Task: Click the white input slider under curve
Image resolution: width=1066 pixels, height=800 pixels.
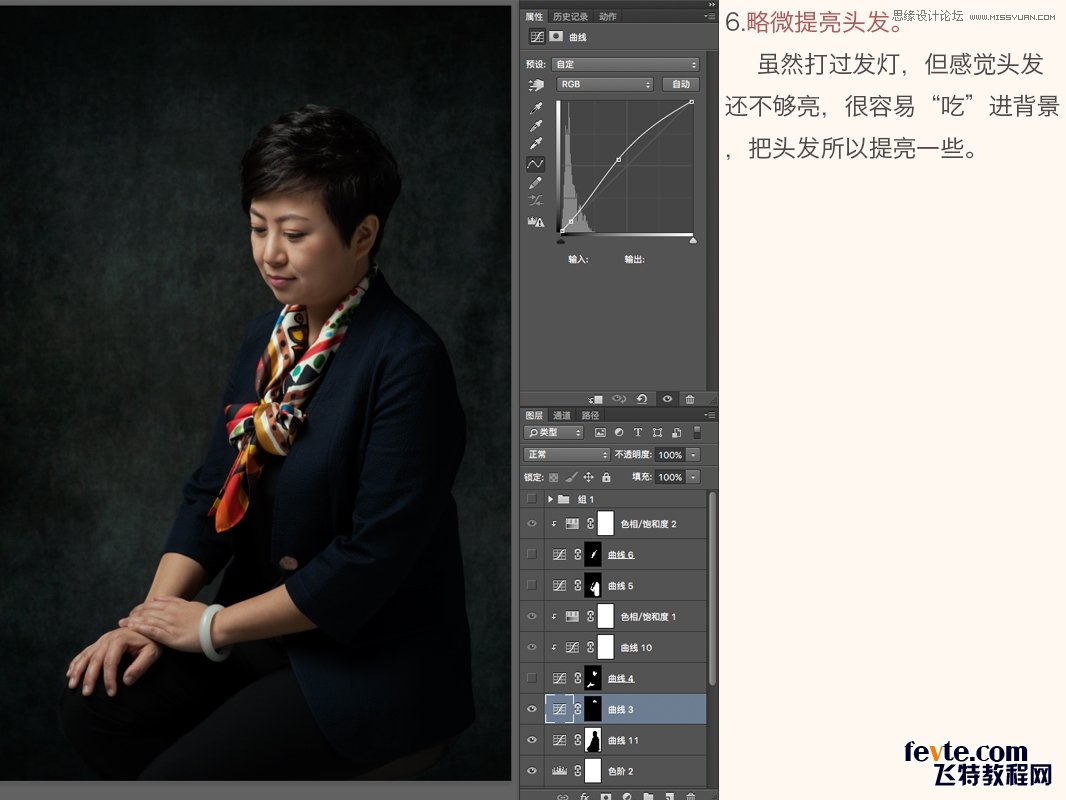Action: tap(693, 240)
